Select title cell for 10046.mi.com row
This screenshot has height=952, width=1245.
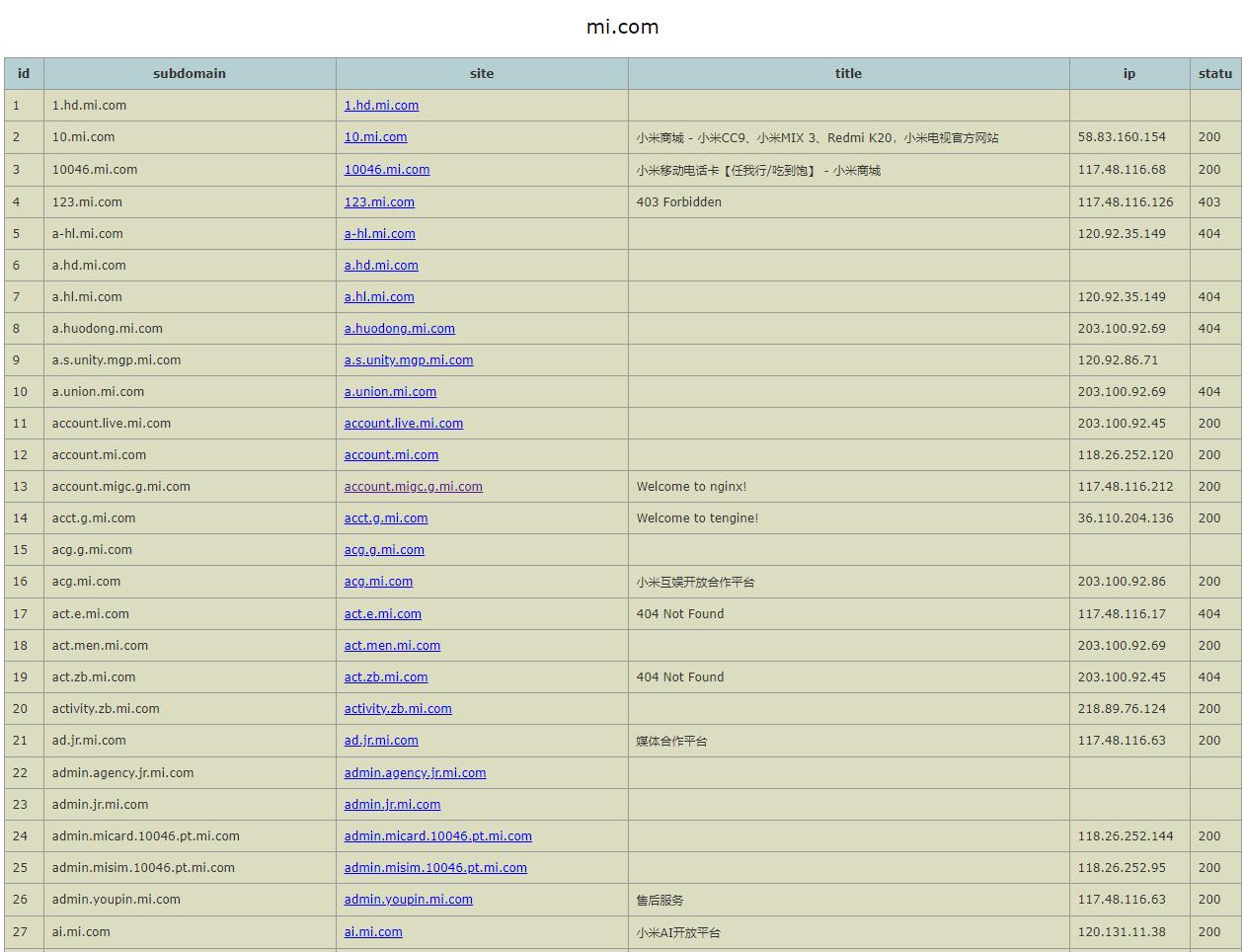coord(849,170)
